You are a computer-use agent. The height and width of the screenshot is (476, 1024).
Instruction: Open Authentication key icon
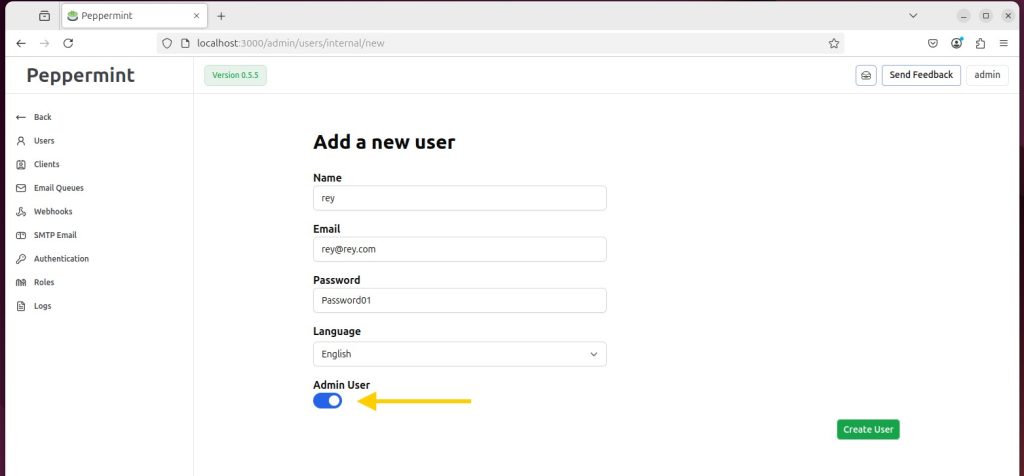pos(21,259)
